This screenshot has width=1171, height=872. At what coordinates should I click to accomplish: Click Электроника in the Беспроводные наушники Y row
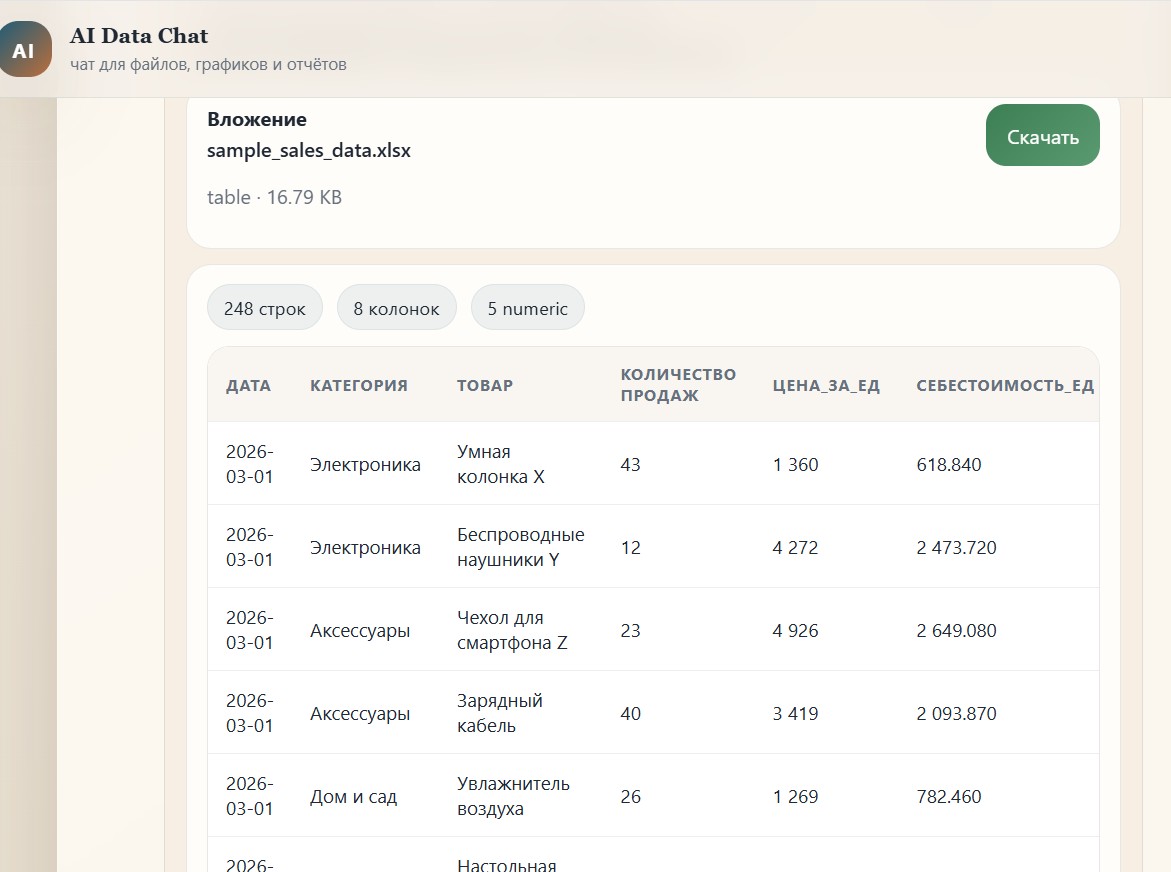point(365,547)
